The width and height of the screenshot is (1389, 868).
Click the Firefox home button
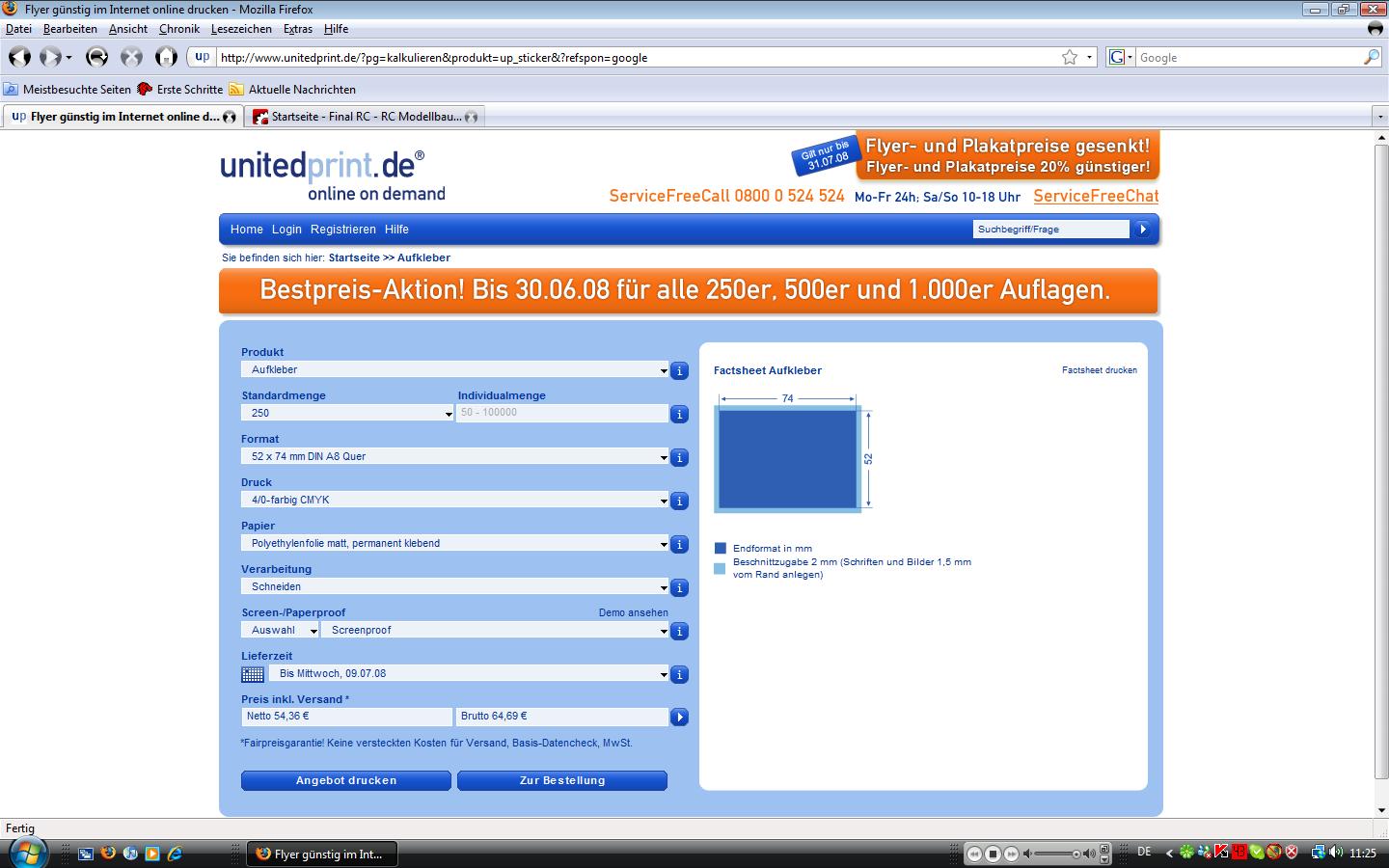166,57
